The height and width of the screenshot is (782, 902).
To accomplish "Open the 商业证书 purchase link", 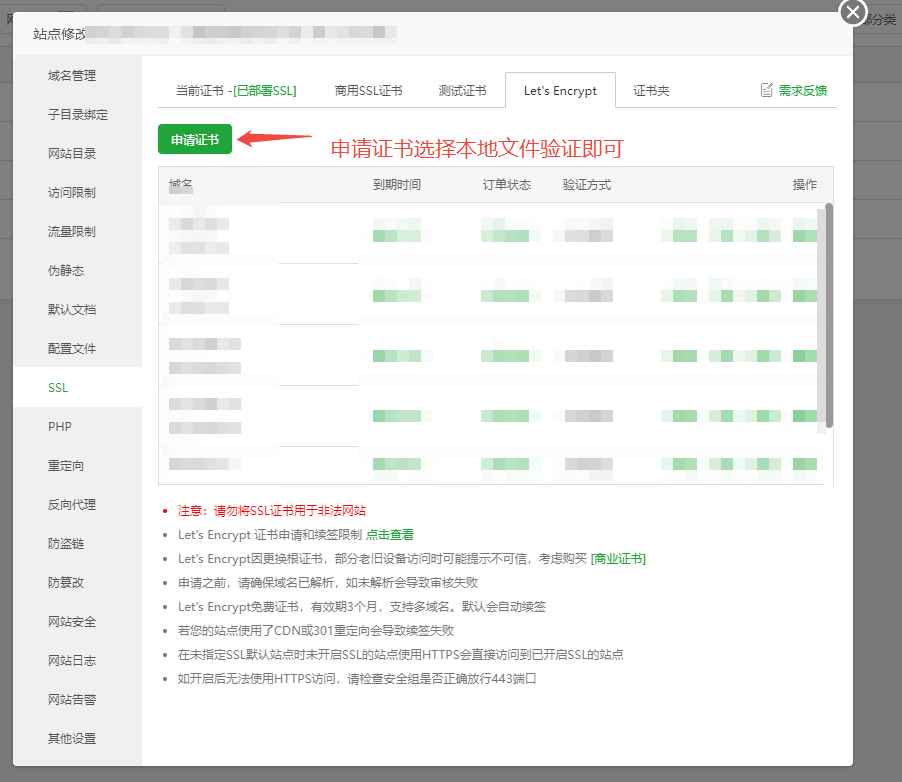I will pos(618,559).
